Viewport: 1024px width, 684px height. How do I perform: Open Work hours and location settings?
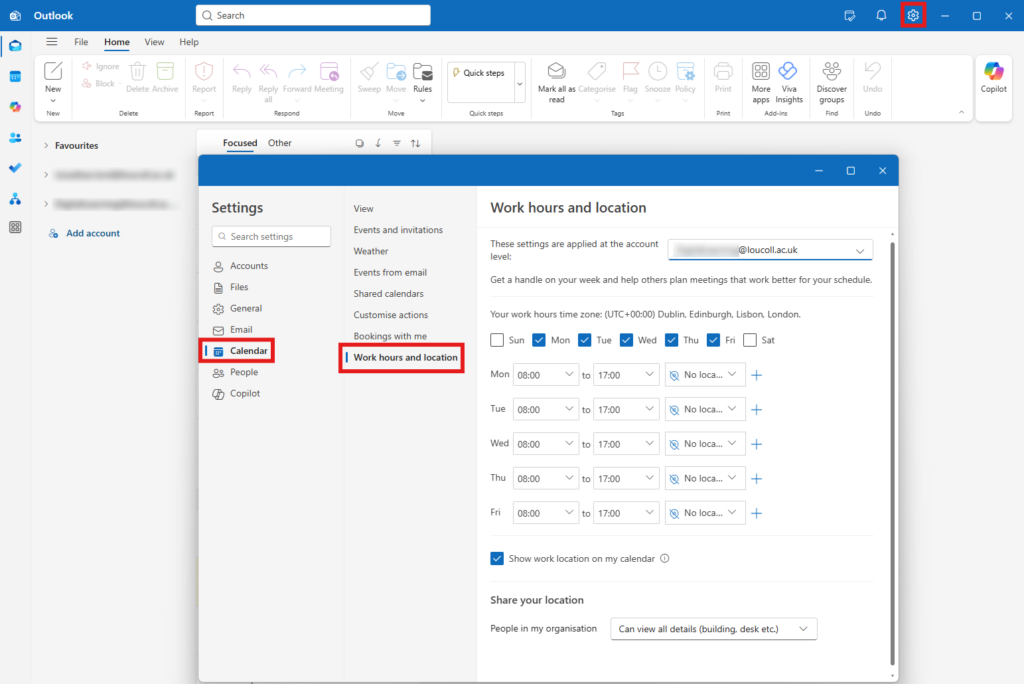(404, 357)
